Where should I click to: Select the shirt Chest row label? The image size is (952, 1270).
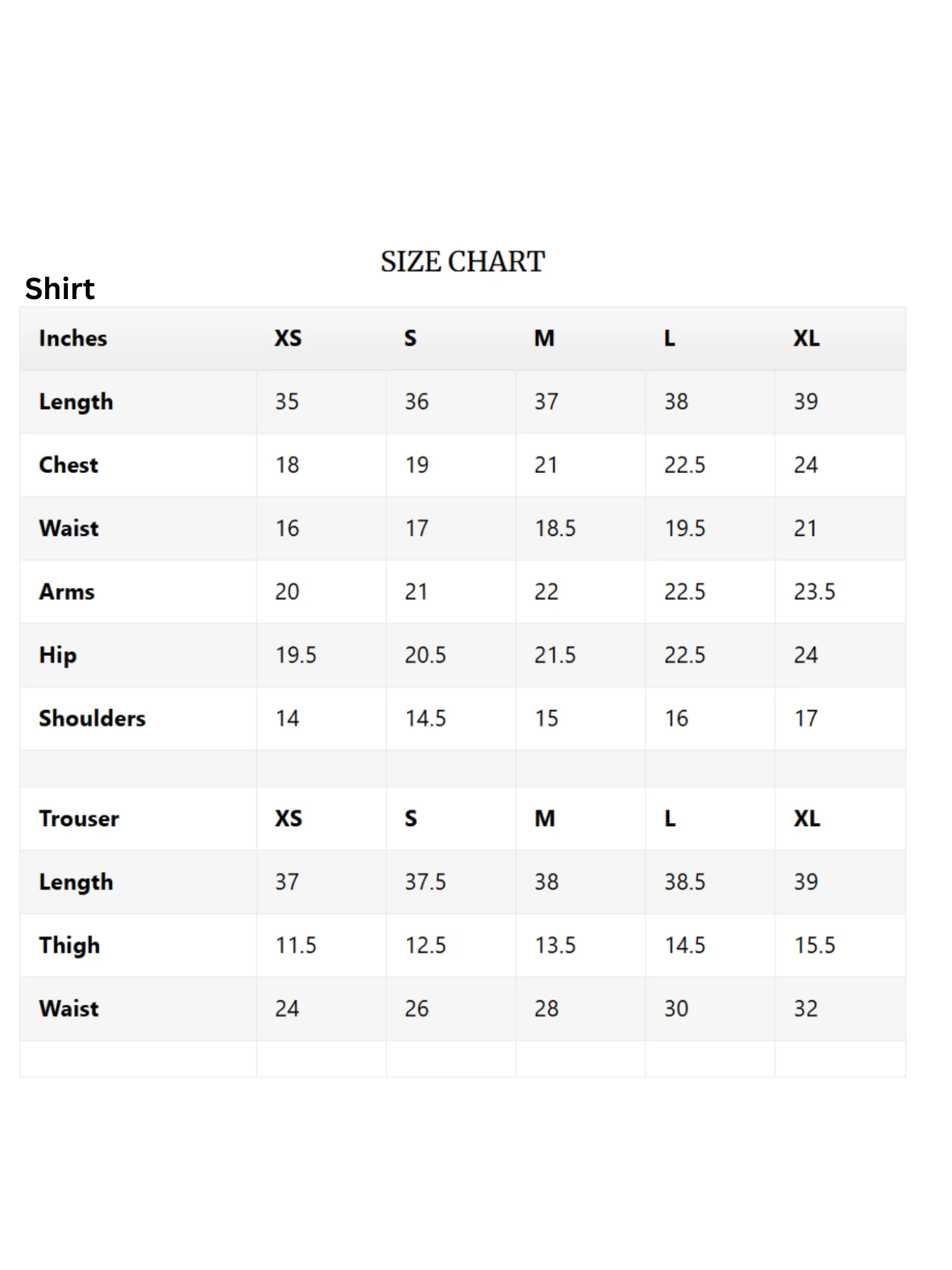(x=69, y=465)
